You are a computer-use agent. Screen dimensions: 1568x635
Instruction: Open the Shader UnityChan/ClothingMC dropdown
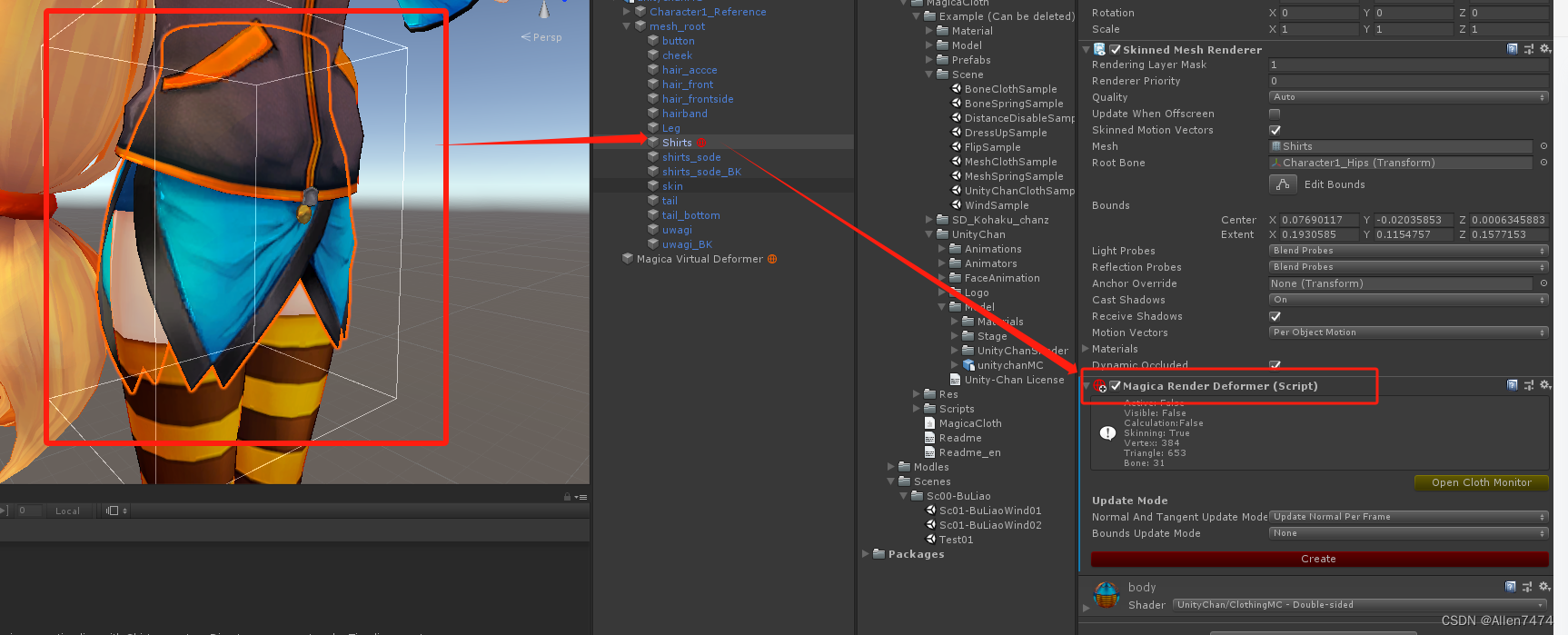pyautogui.click(x=1360, y=605)
